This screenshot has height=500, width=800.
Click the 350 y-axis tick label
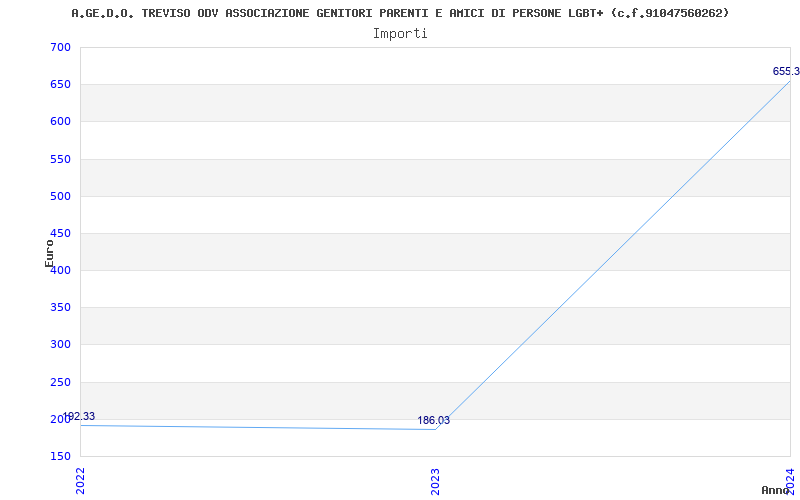[x=60, y=308]
